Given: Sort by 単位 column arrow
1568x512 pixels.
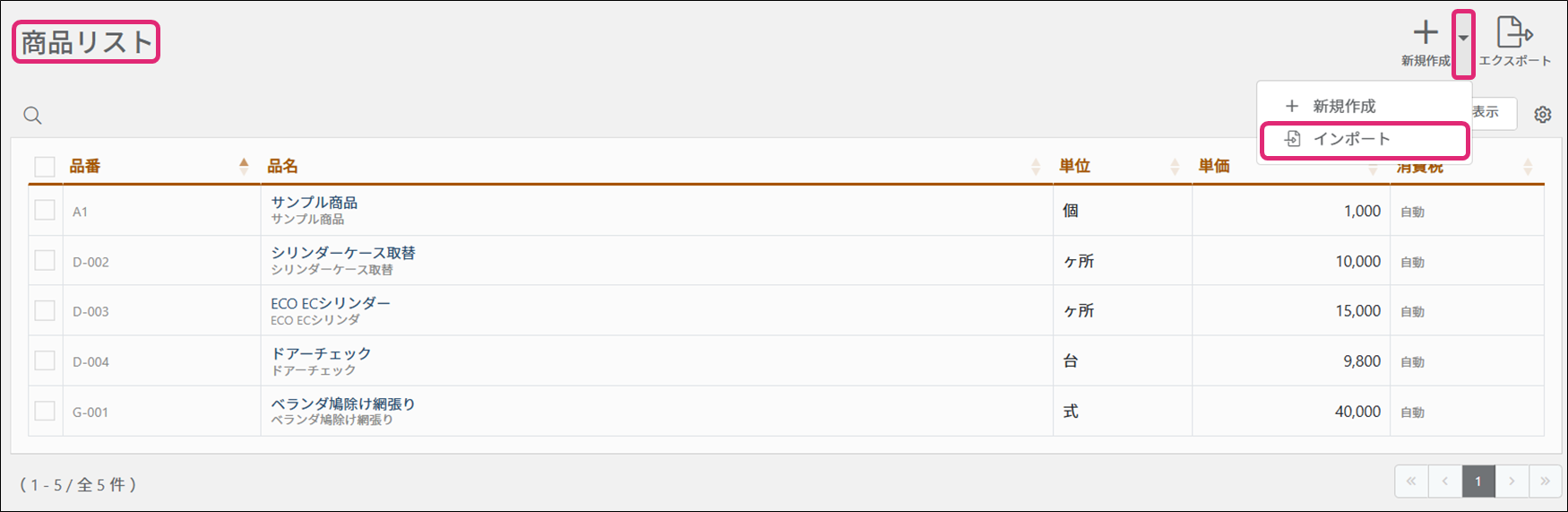Looking at the screenshot, I should tap(1175, 166).
